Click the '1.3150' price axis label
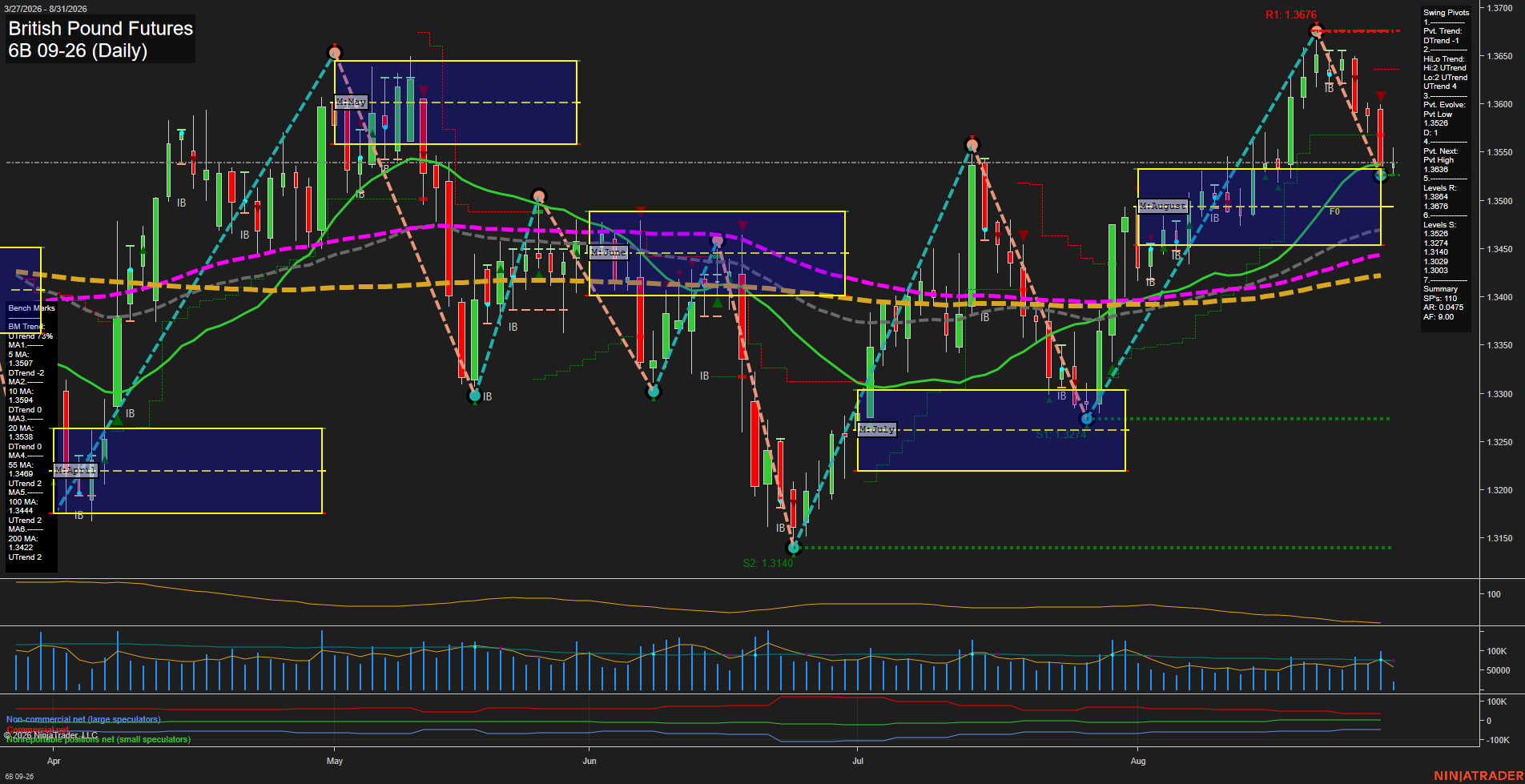This screenshot has height=784, width=1525. [1499, 538]
